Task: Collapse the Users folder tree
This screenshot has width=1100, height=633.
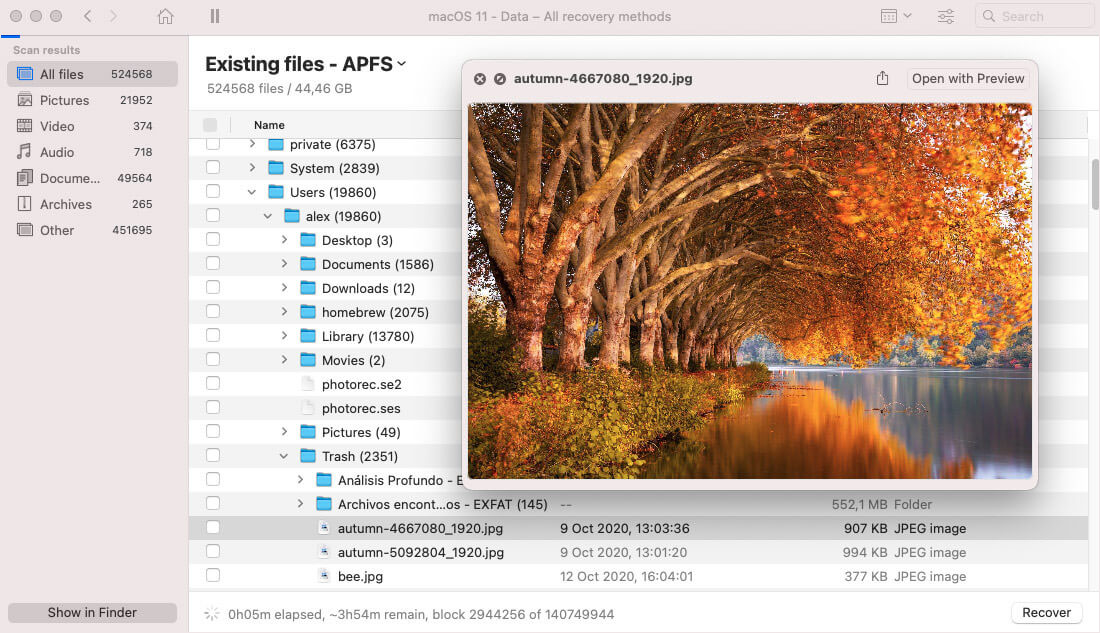Action: click(251, 191)
